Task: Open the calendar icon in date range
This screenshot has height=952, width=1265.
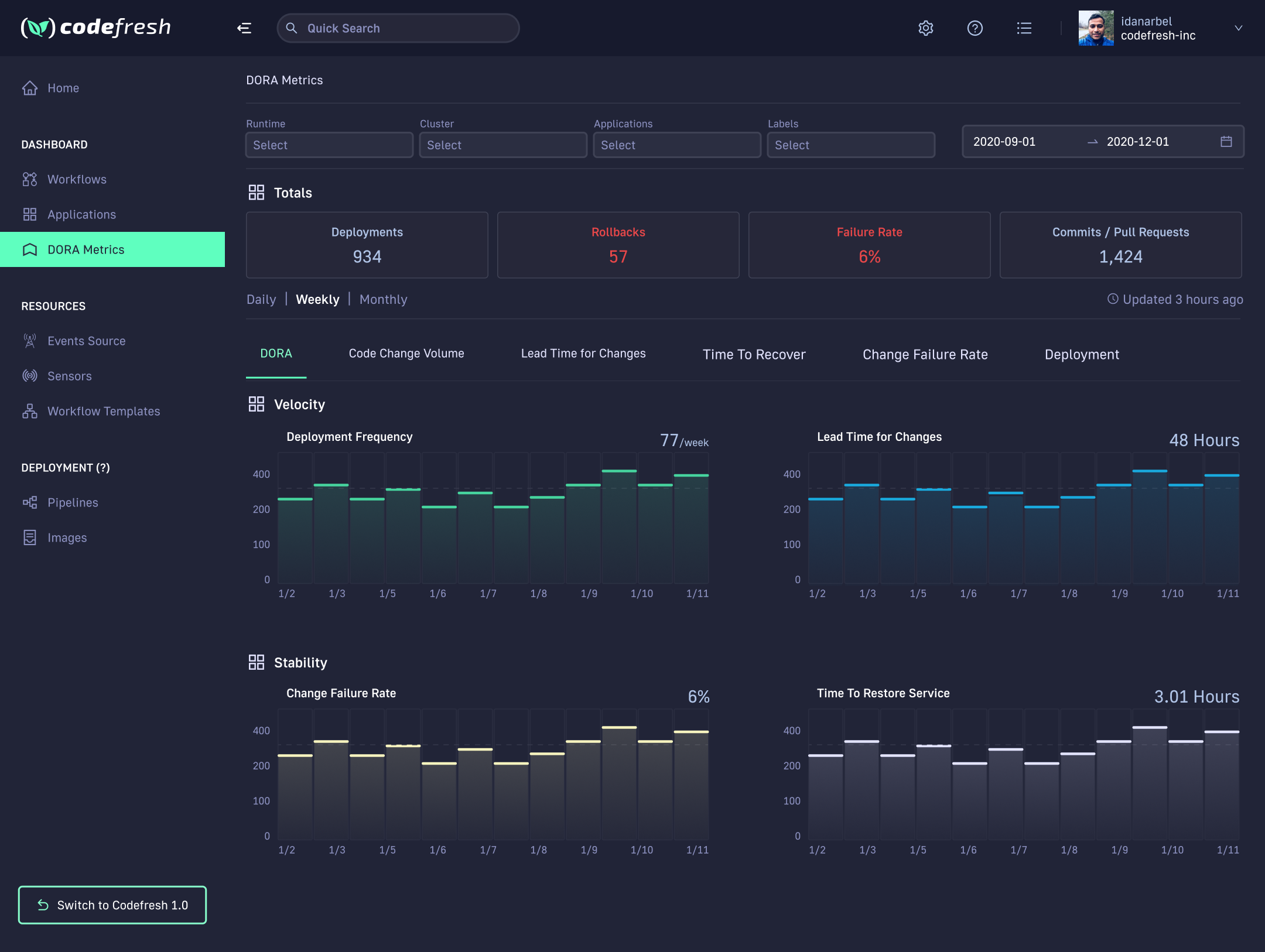Action: [x=1226, y=142]
